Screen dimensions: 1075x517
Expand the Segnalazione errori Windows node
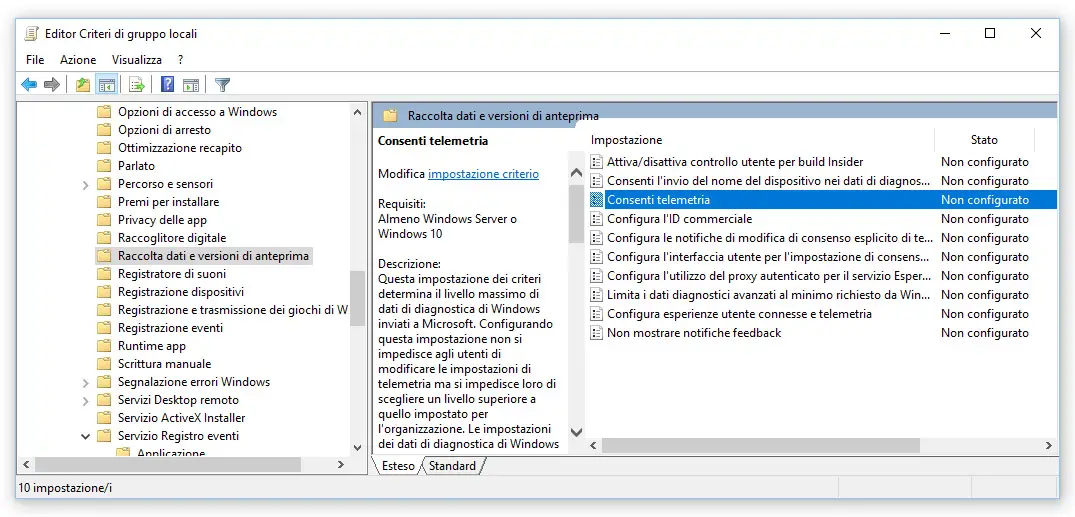86,382
